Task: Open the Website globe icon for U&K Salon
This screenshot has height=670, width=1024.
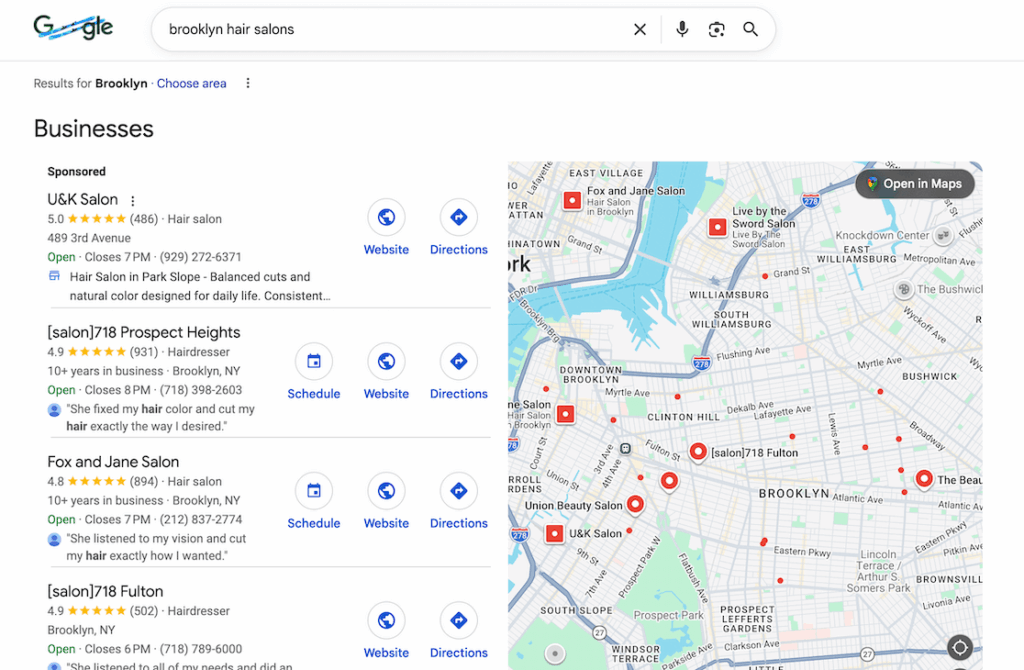Action: (386, 217)
